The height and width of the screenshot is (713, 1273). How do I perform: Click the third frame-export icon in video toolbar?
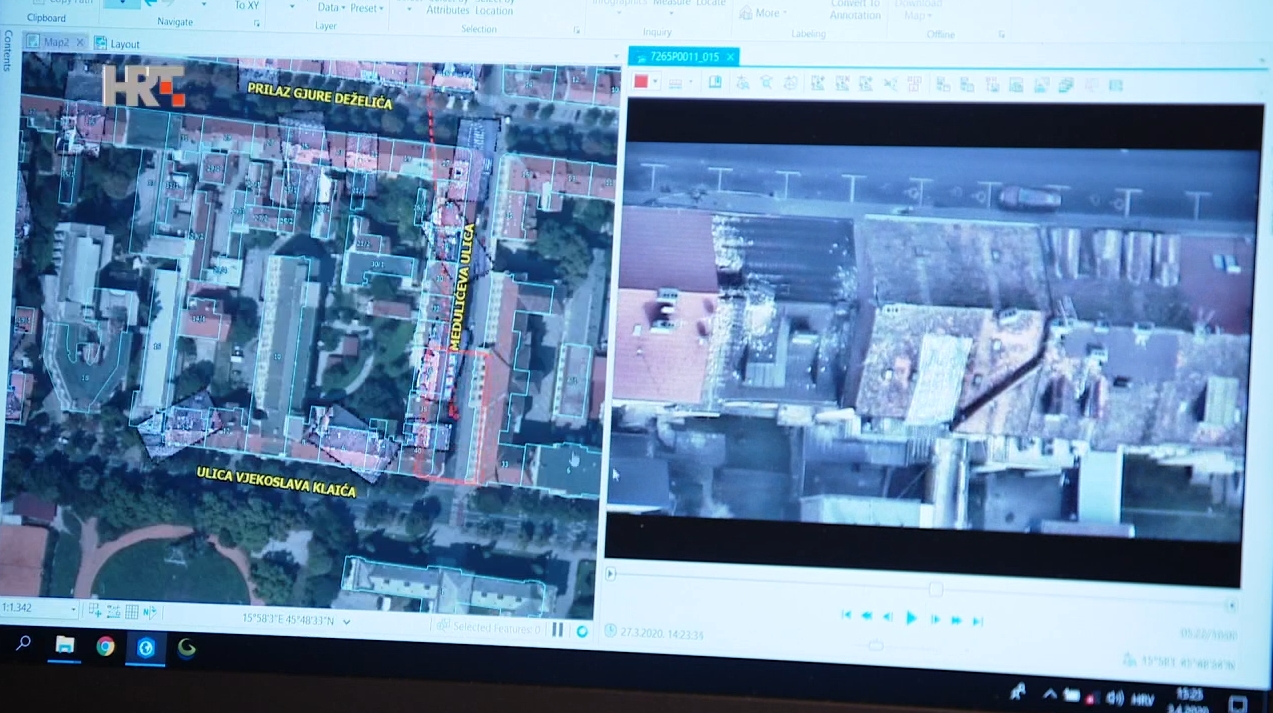click(866, 84)
